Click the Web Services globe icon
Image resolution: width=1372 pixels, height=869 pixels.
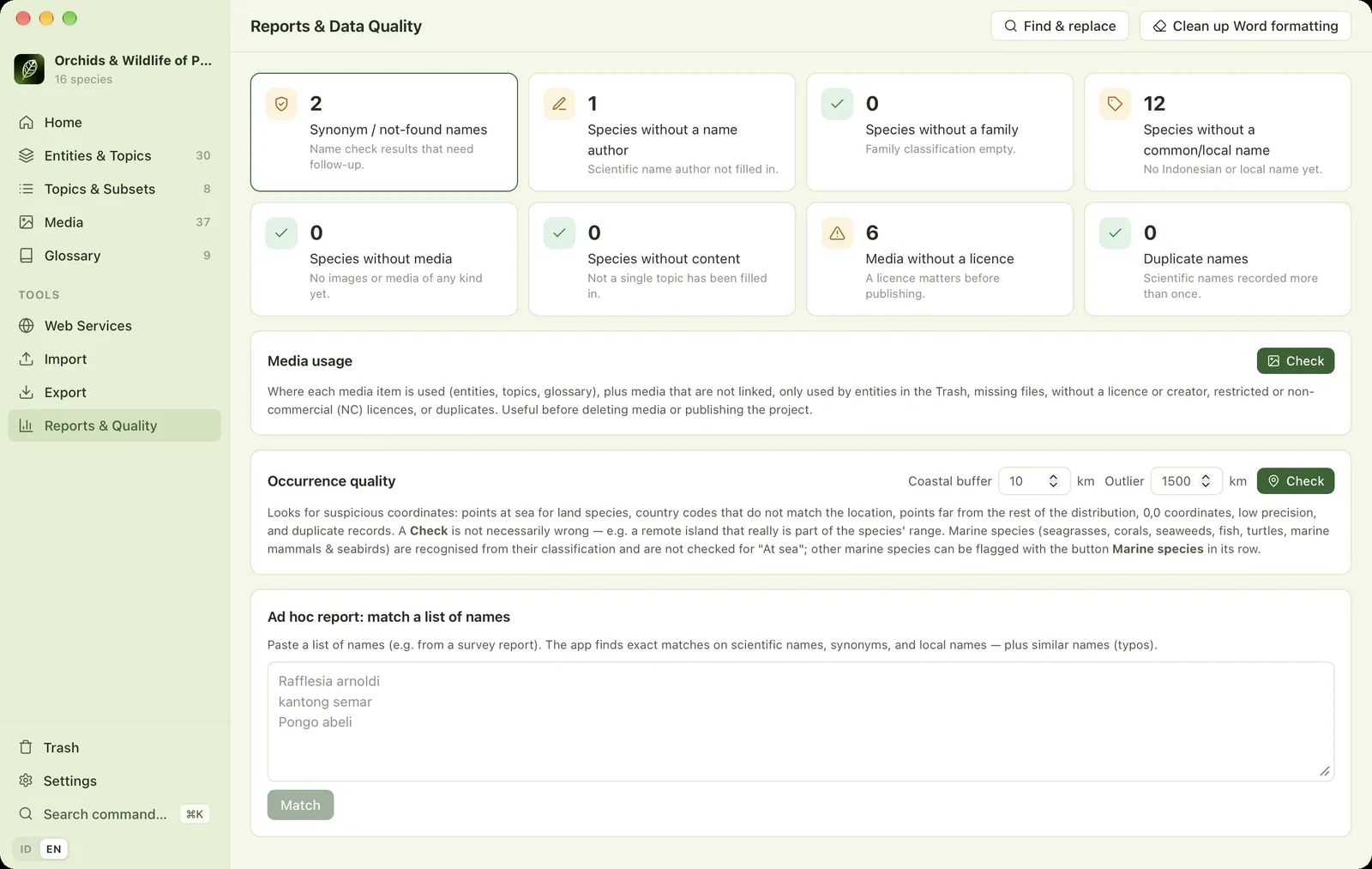tap(27, 326)
